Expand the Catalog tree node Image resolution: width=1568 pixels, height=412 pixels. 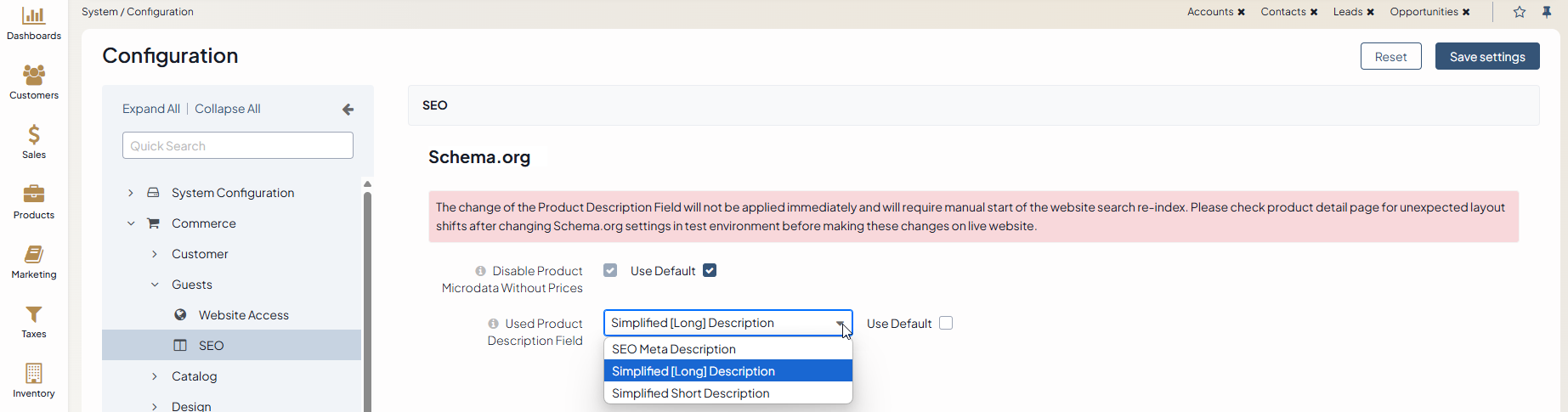(x=155, y=376)
